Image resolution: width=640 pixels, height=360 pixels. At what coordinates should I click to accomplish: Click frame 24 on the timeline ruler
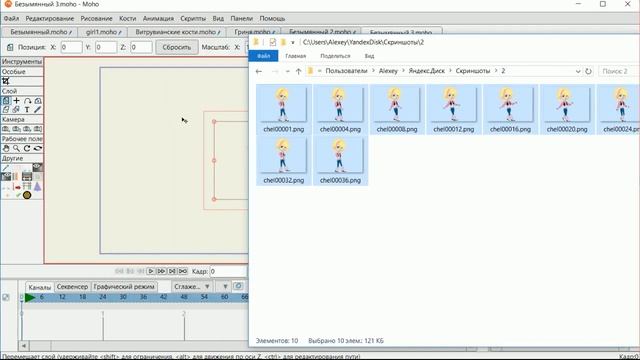(102, 297)
